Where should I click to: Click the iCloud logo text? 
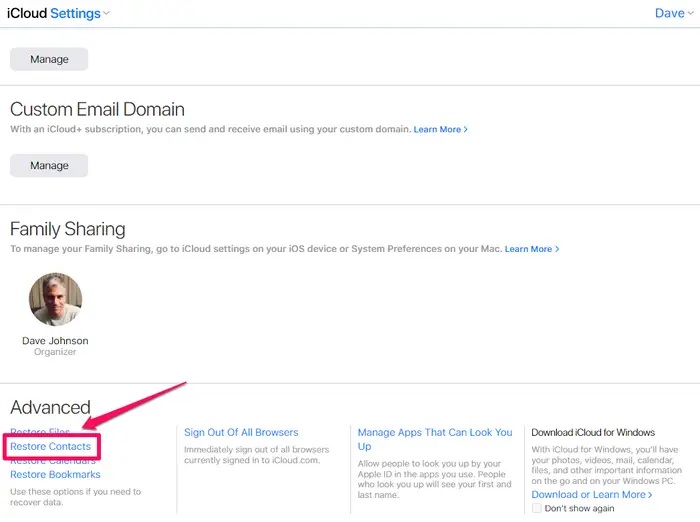pos(27,13)
